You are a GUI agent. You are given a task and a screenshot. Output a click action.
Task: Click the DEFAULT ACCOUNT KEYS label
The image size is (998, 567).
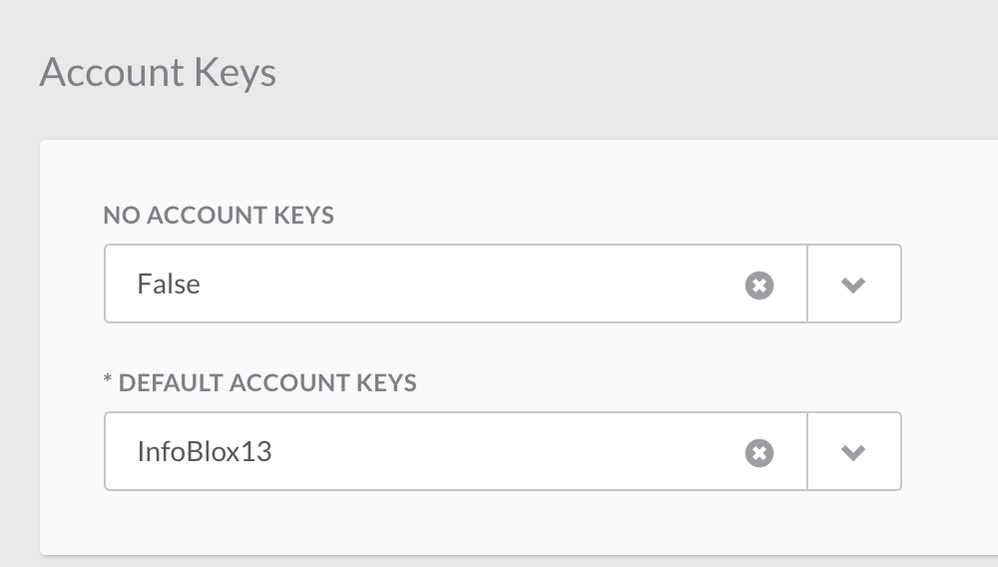coord(267,382)
